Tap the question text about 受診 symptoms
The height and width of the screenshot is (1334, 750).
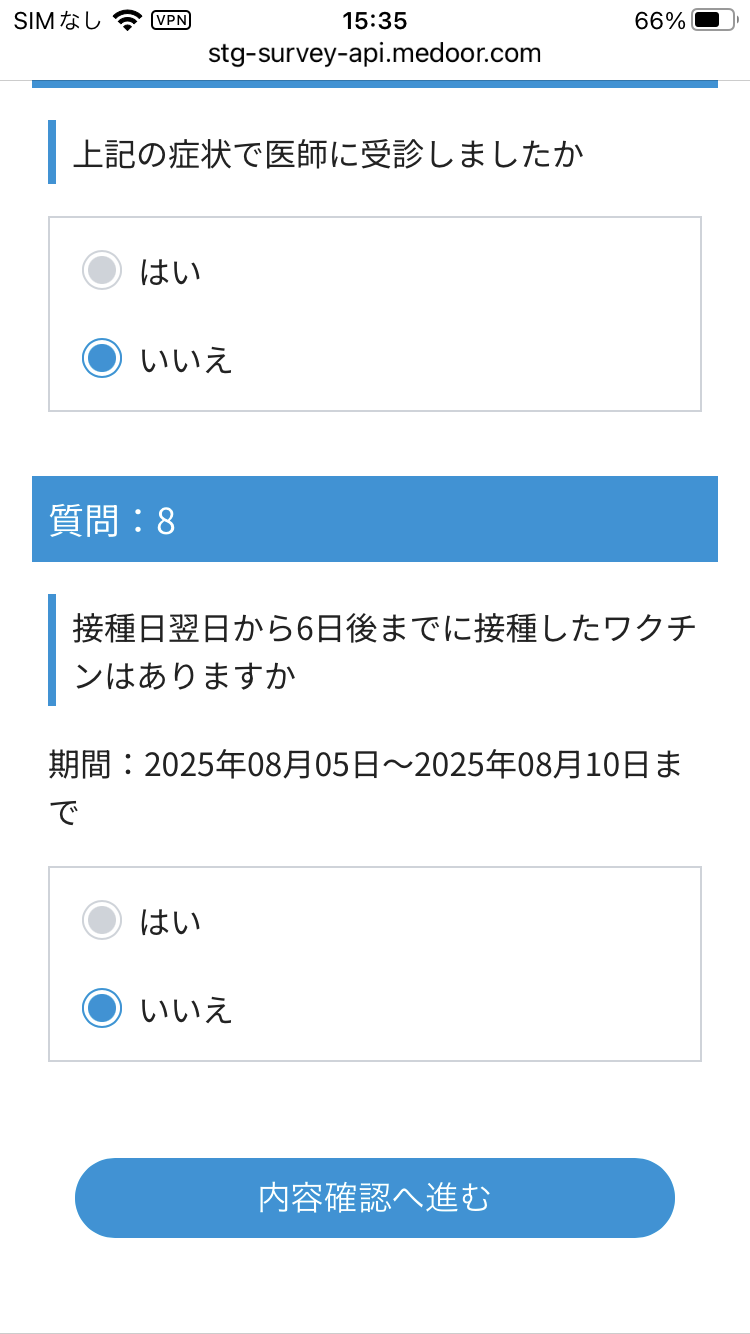point(330,154)
